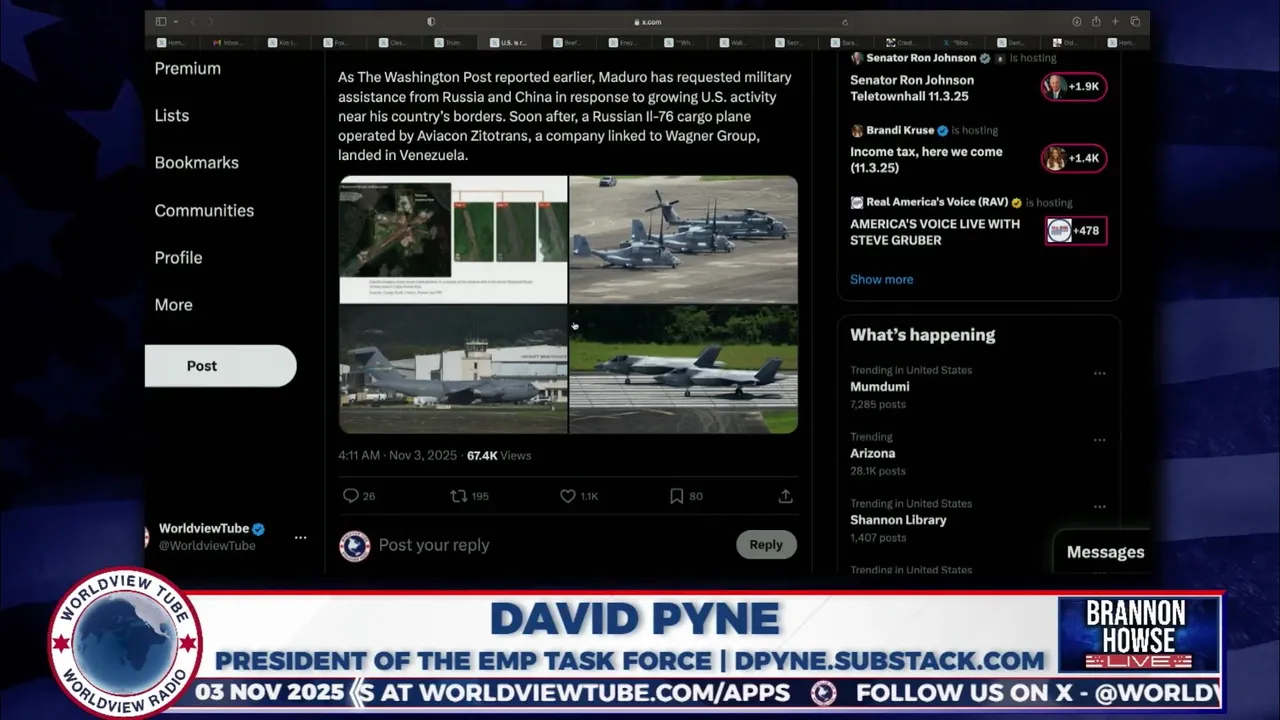Open more options for Mumdumi trend

coord(1100,373)
